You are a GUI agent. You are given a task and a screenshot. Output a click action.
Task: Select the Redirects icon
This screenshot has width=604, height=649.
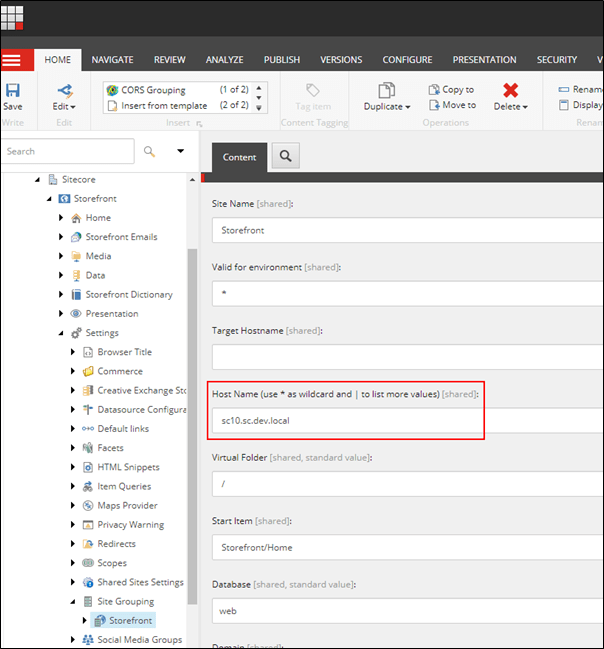point(88,544)
